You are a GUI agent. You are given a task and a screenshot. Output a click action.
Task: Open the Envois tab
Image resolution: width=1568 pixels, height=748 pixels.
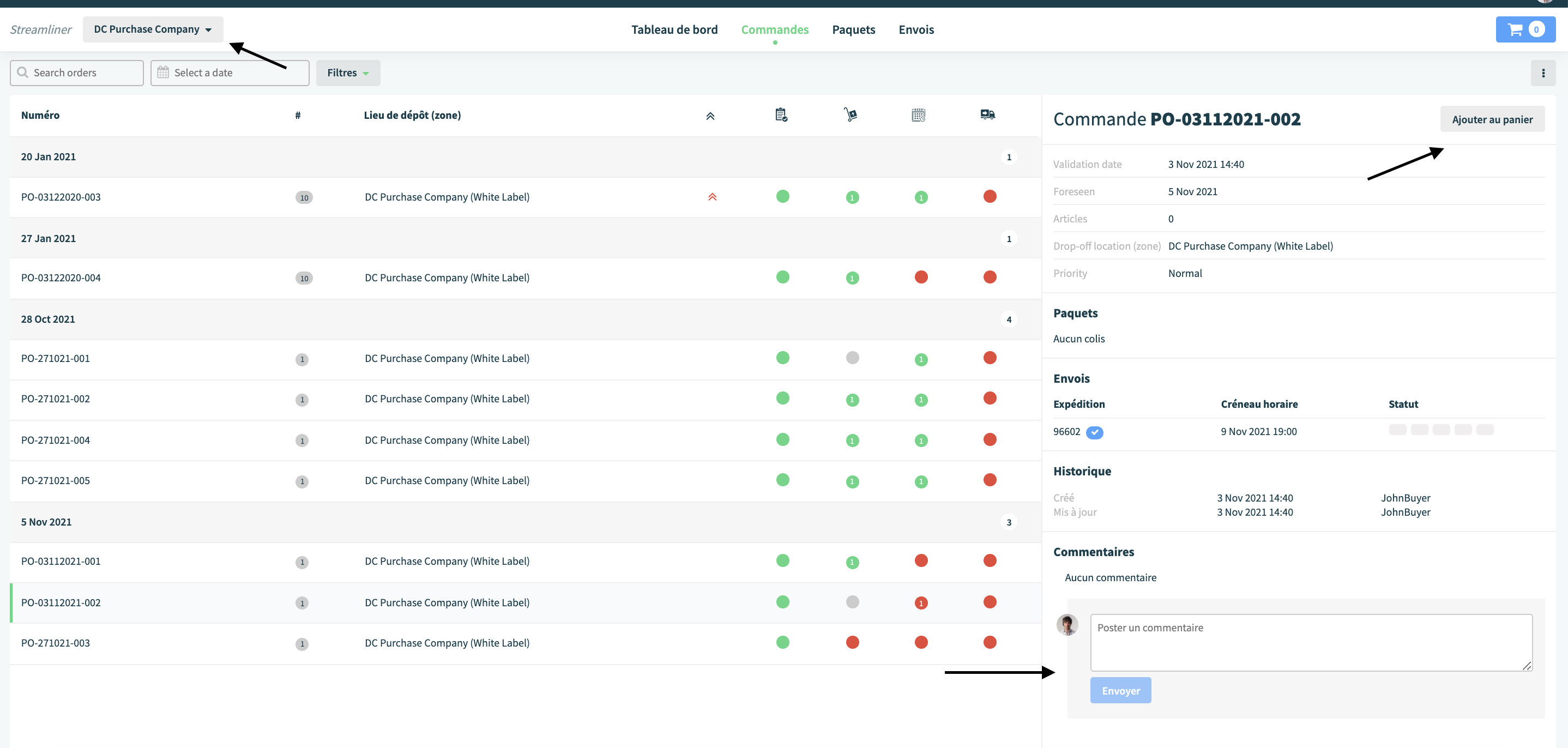pyautogui.click(x=915, y=30)
